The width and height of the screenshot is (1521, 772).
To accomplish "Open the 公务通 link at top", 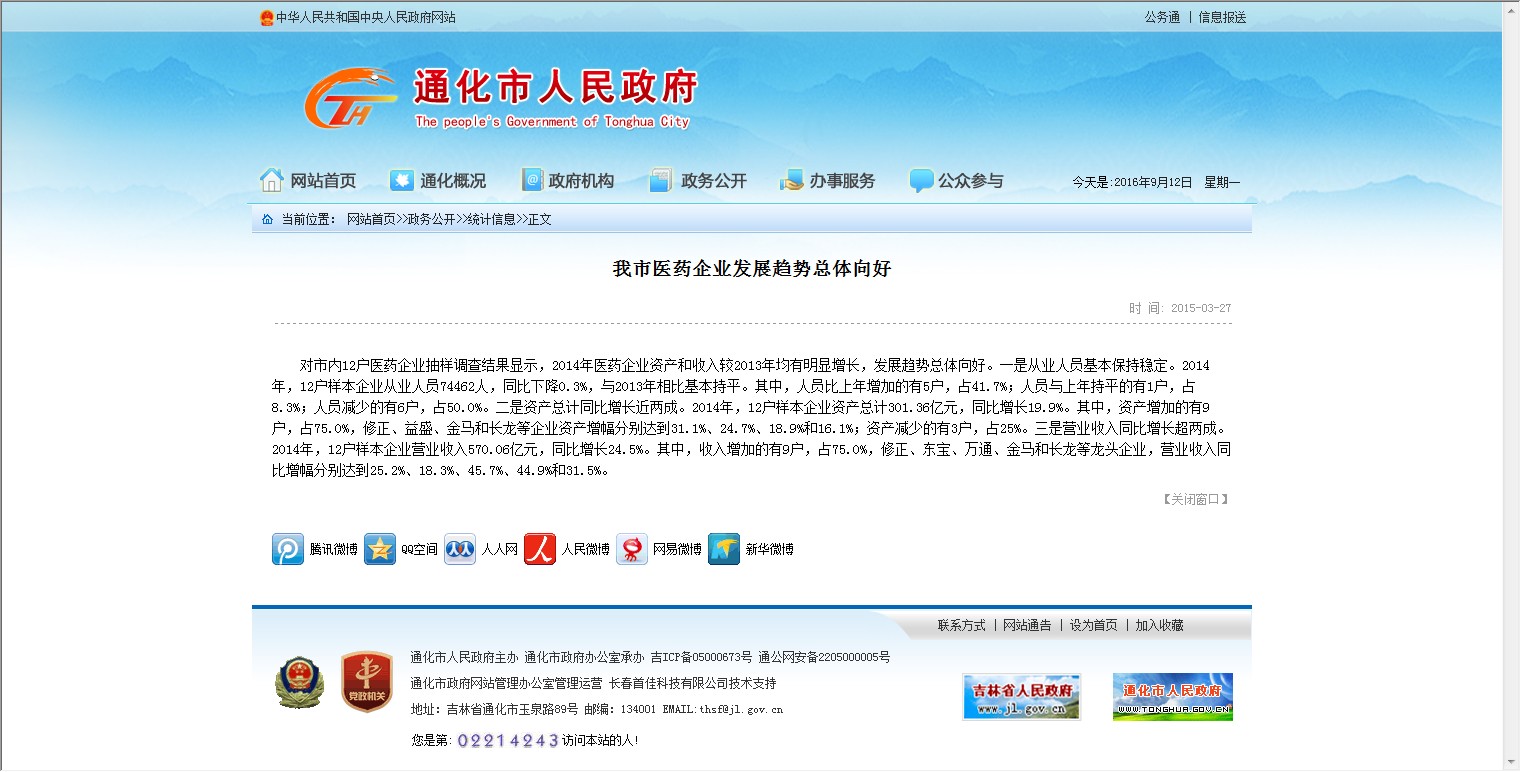I will [x=1162, y=17].
